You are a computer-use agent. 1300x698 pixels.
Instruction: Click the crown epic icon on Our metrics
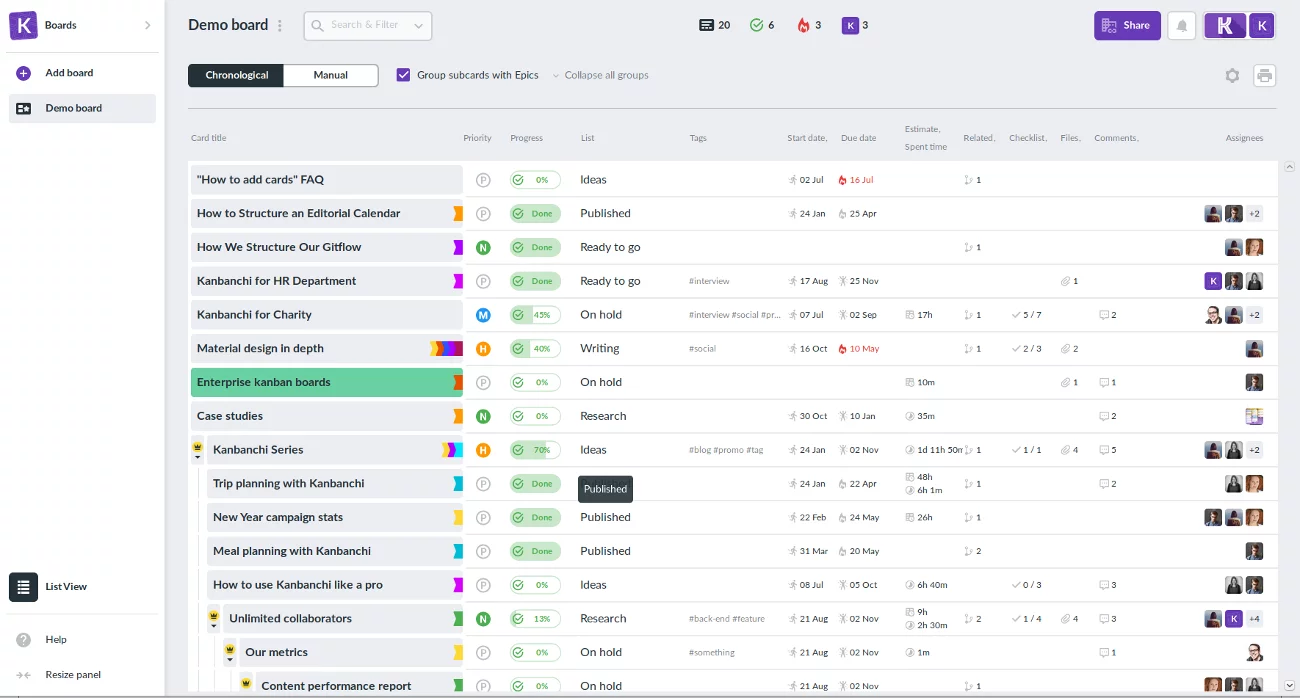[x=229, y=648]
